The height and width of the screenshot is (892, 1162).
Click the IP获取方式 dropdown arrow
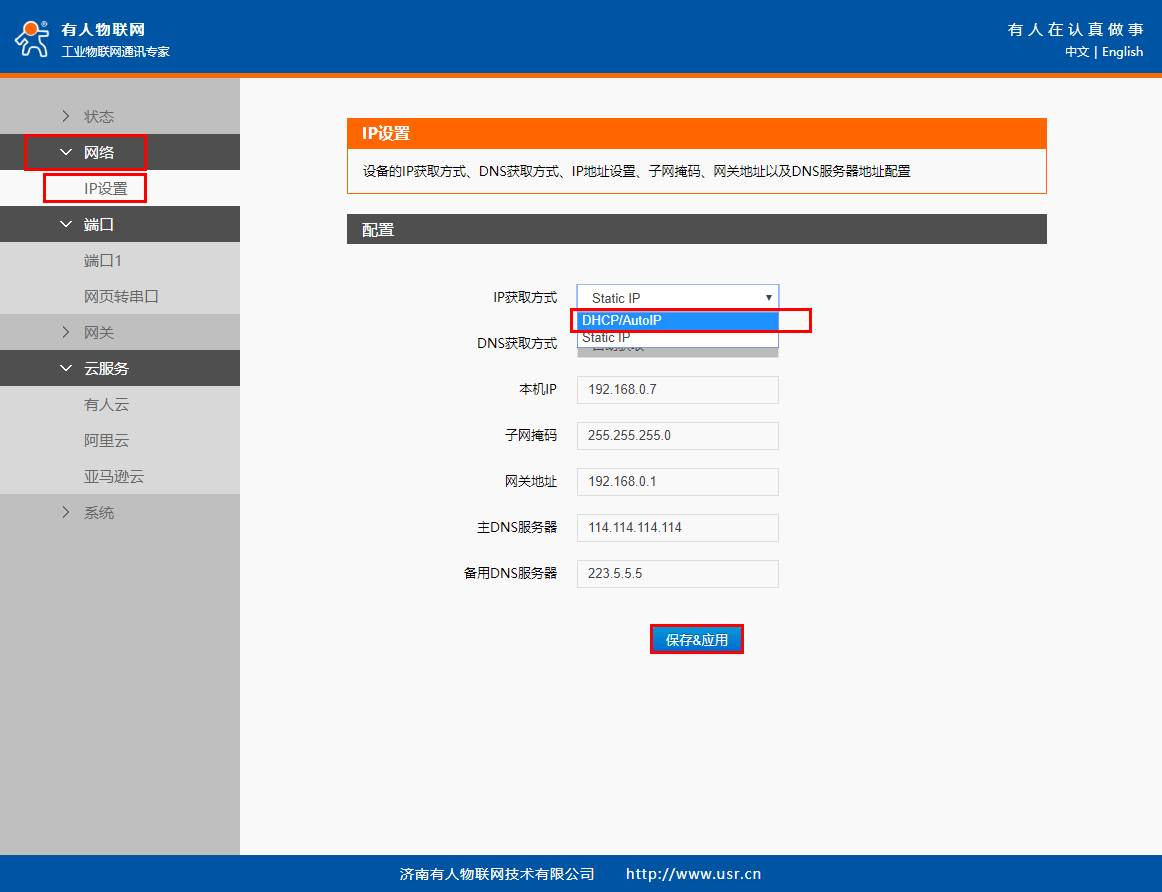(768, 297)
